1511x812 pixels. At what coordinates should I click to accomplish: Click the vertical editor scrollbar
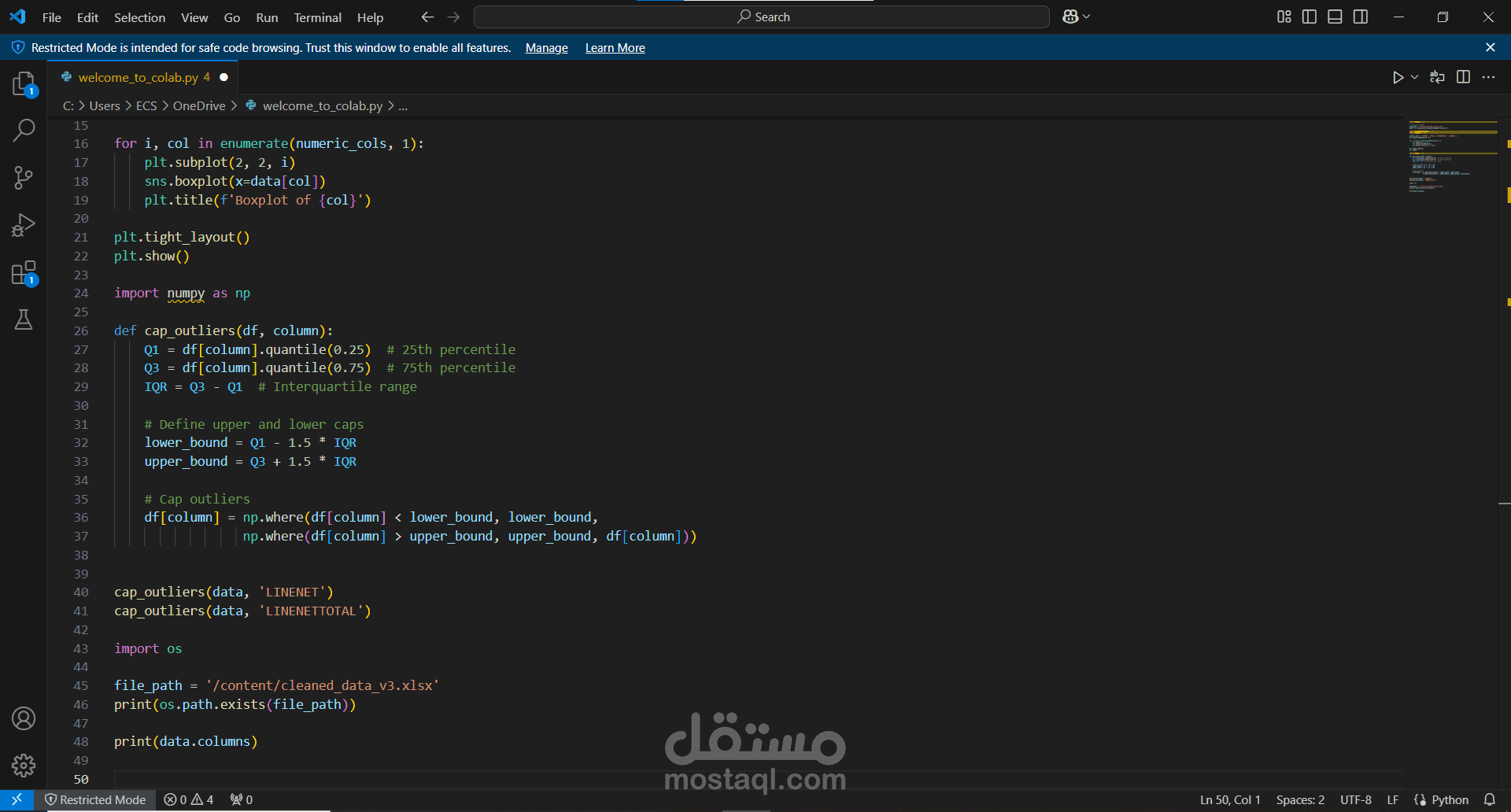pos(1505,452)
